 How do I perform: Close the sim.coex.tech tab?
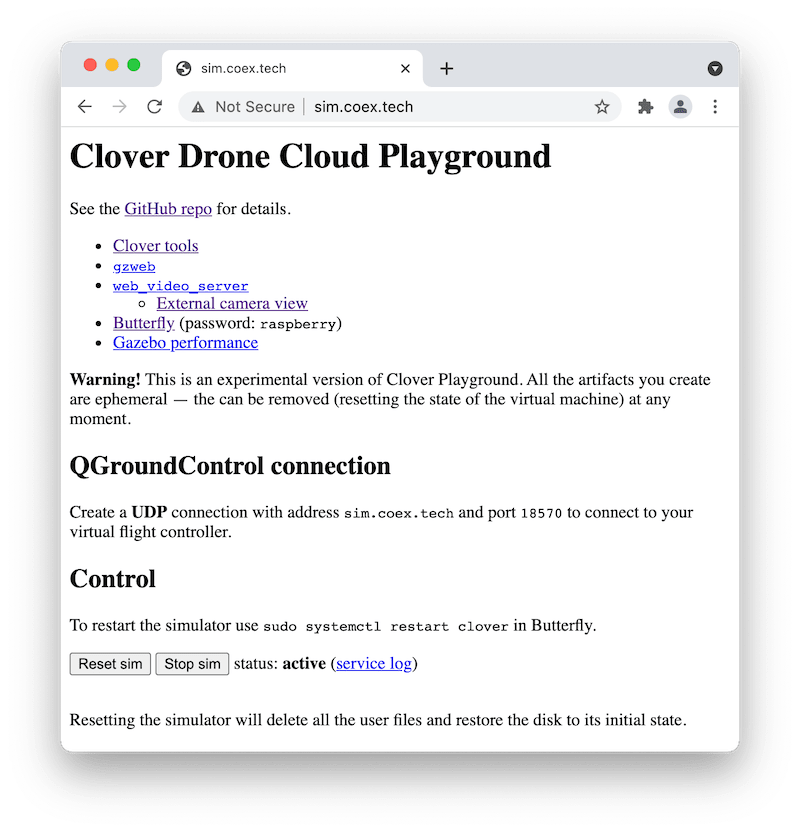(405, 68)
